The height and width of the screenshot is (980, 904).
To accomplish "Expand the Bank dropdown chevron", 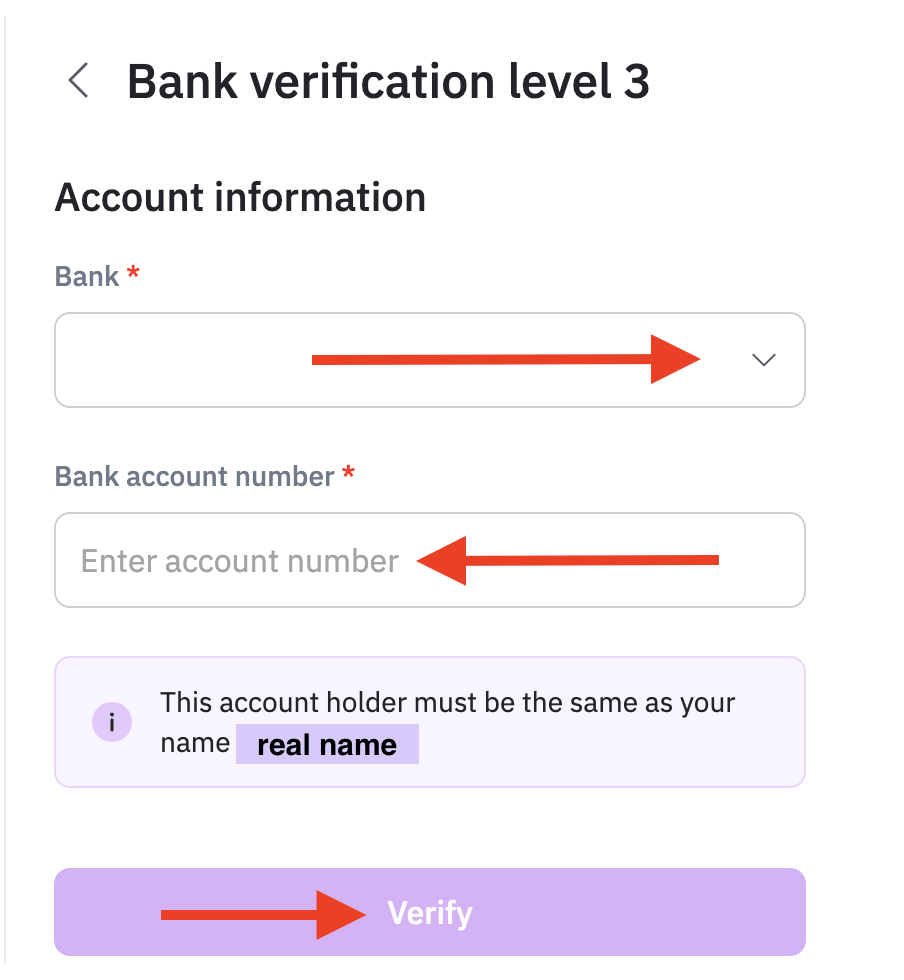I will [x=764, y=361].
